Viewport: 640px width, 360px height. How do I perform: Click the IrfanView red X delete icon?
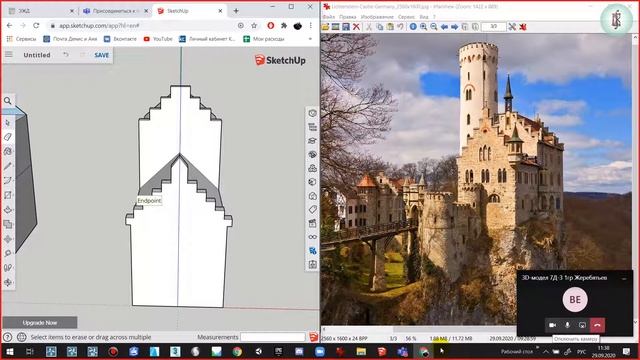356,27
